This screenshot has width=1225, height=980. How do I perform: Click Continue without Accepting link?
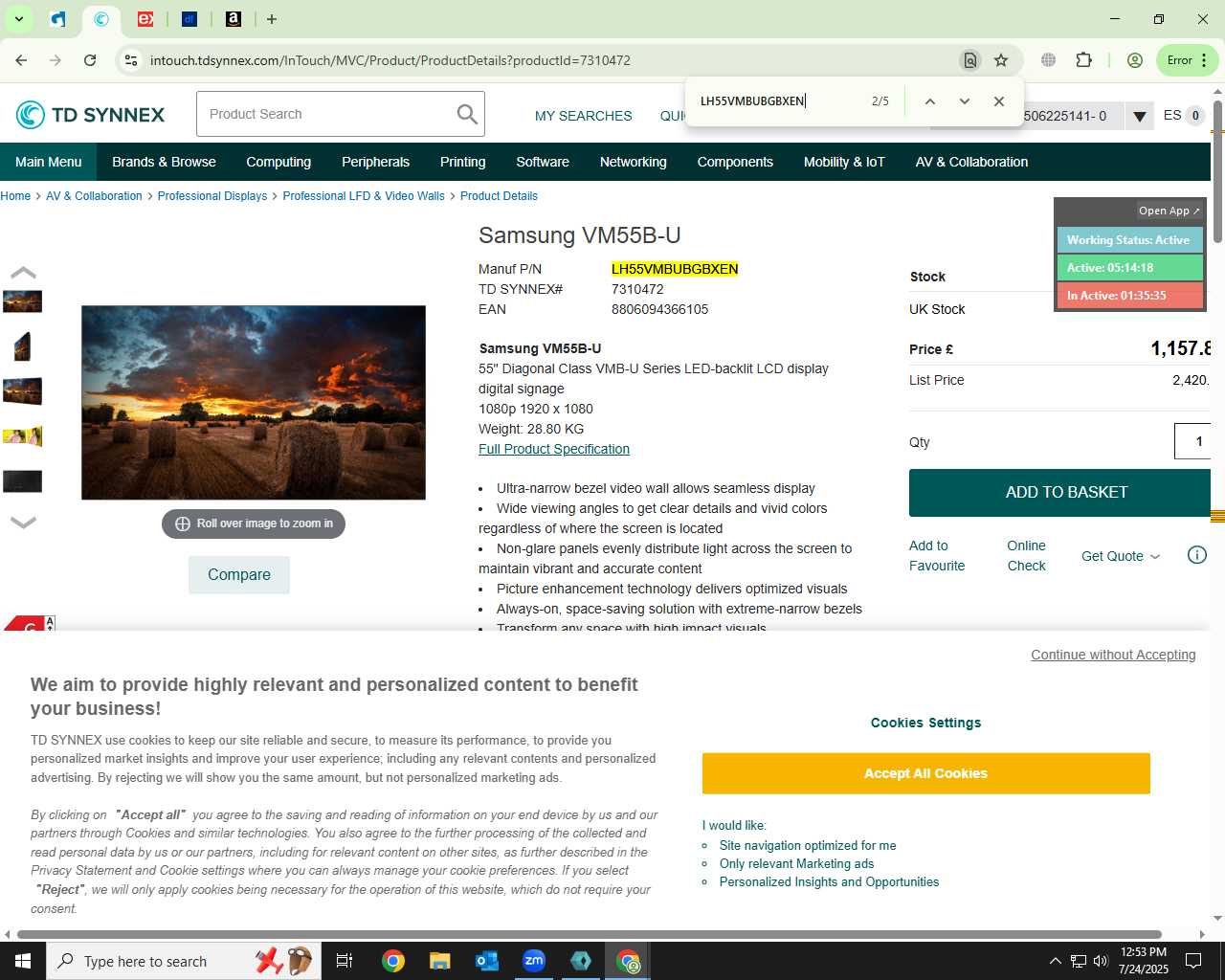click(x=1113, y=655)
